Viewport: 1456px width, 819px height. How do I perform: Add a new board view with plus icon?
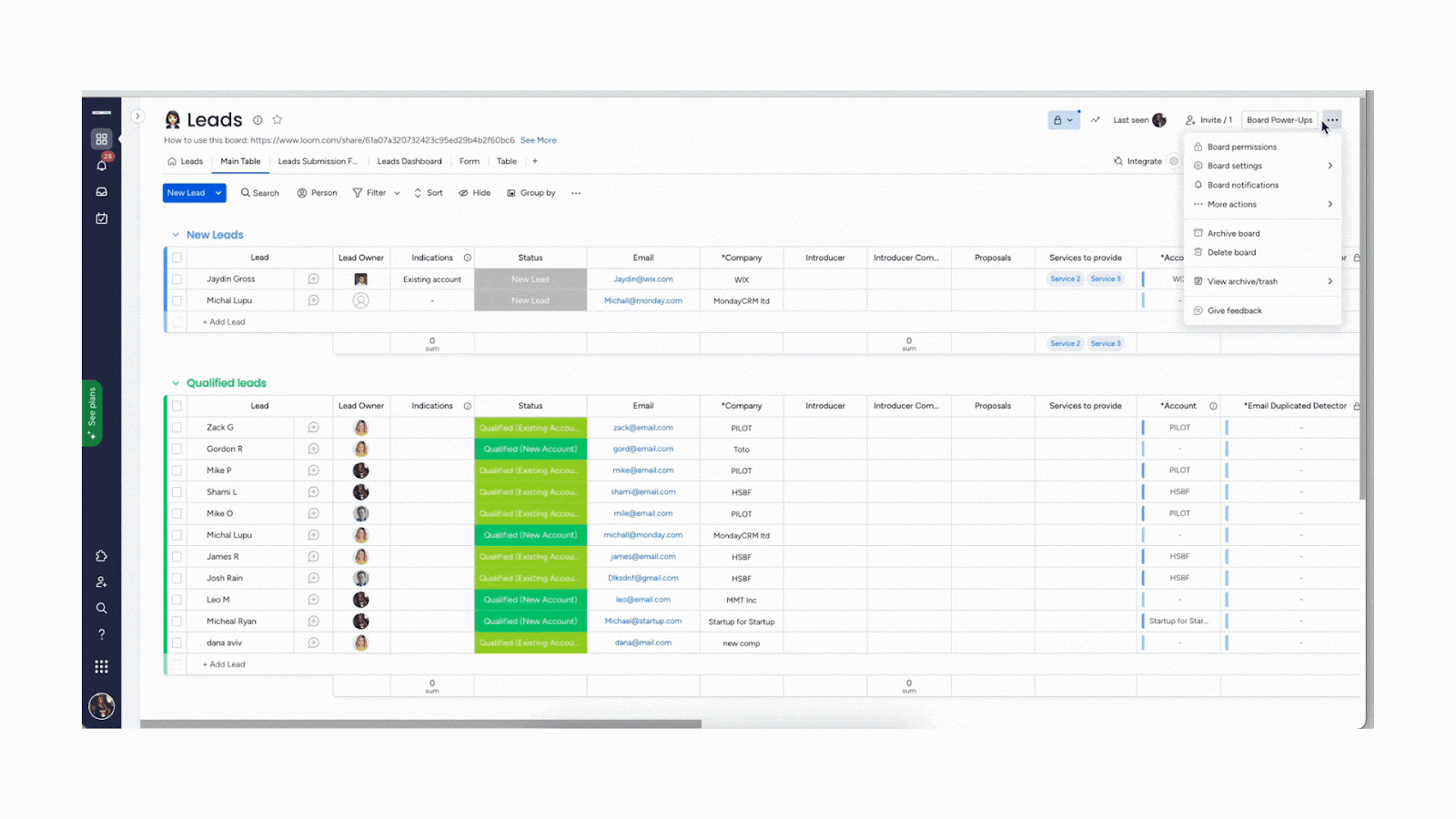[535, 161]
